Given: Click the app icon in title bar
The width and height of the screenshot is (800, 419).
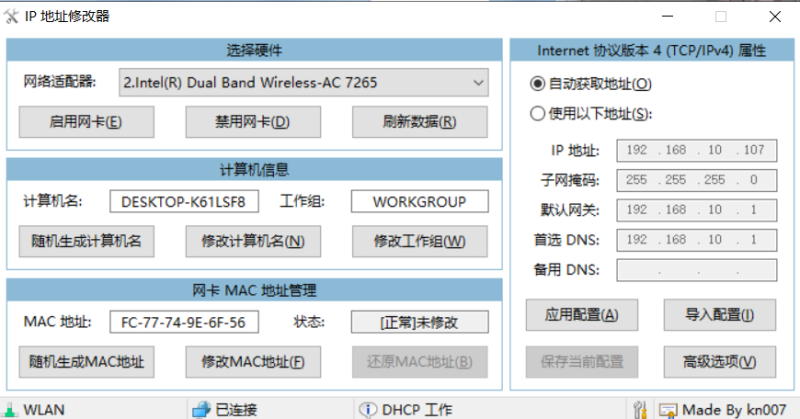Looking at the screenshot, I should (x=12, y=15).
